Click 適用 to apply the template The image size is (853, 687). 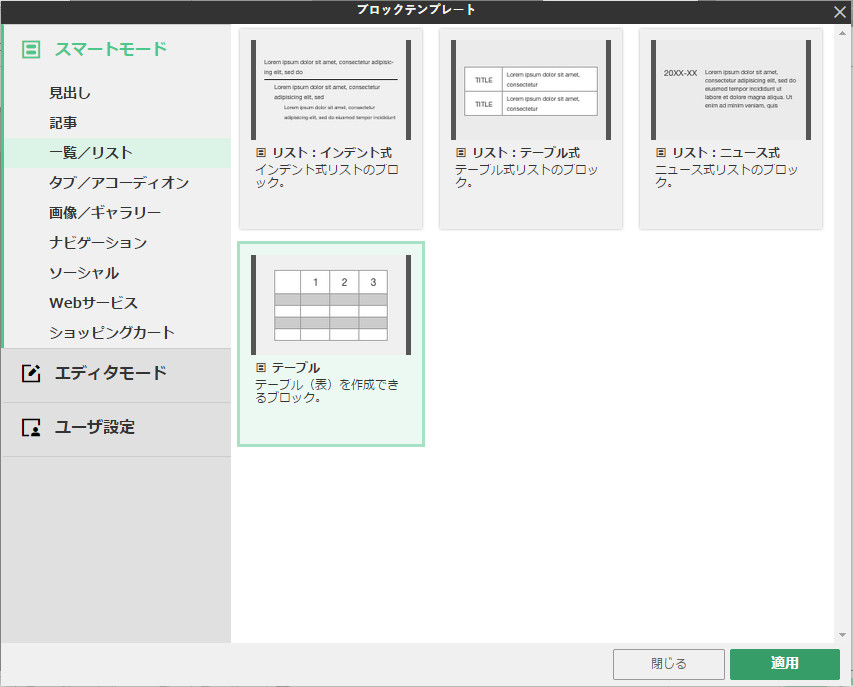point(785,663)
